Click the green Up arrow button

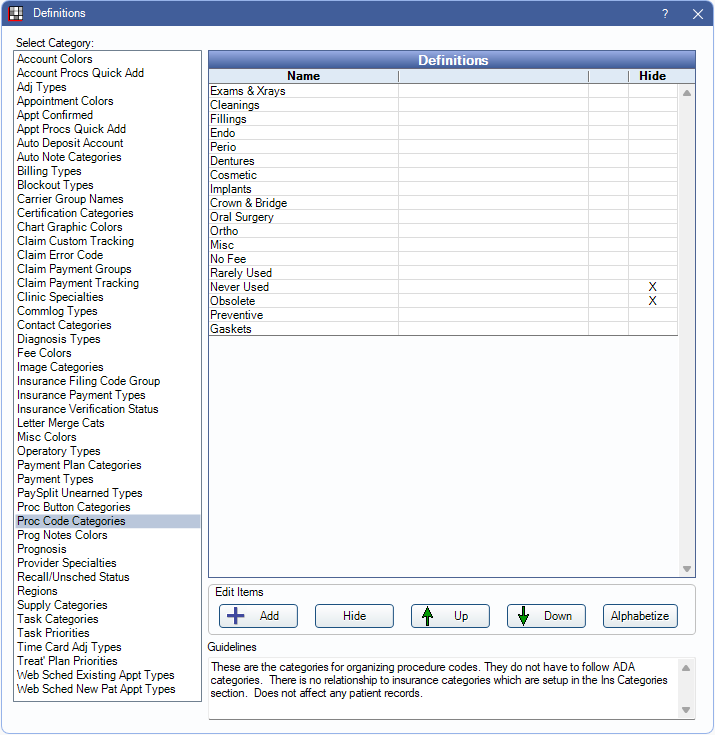[450, 616]
